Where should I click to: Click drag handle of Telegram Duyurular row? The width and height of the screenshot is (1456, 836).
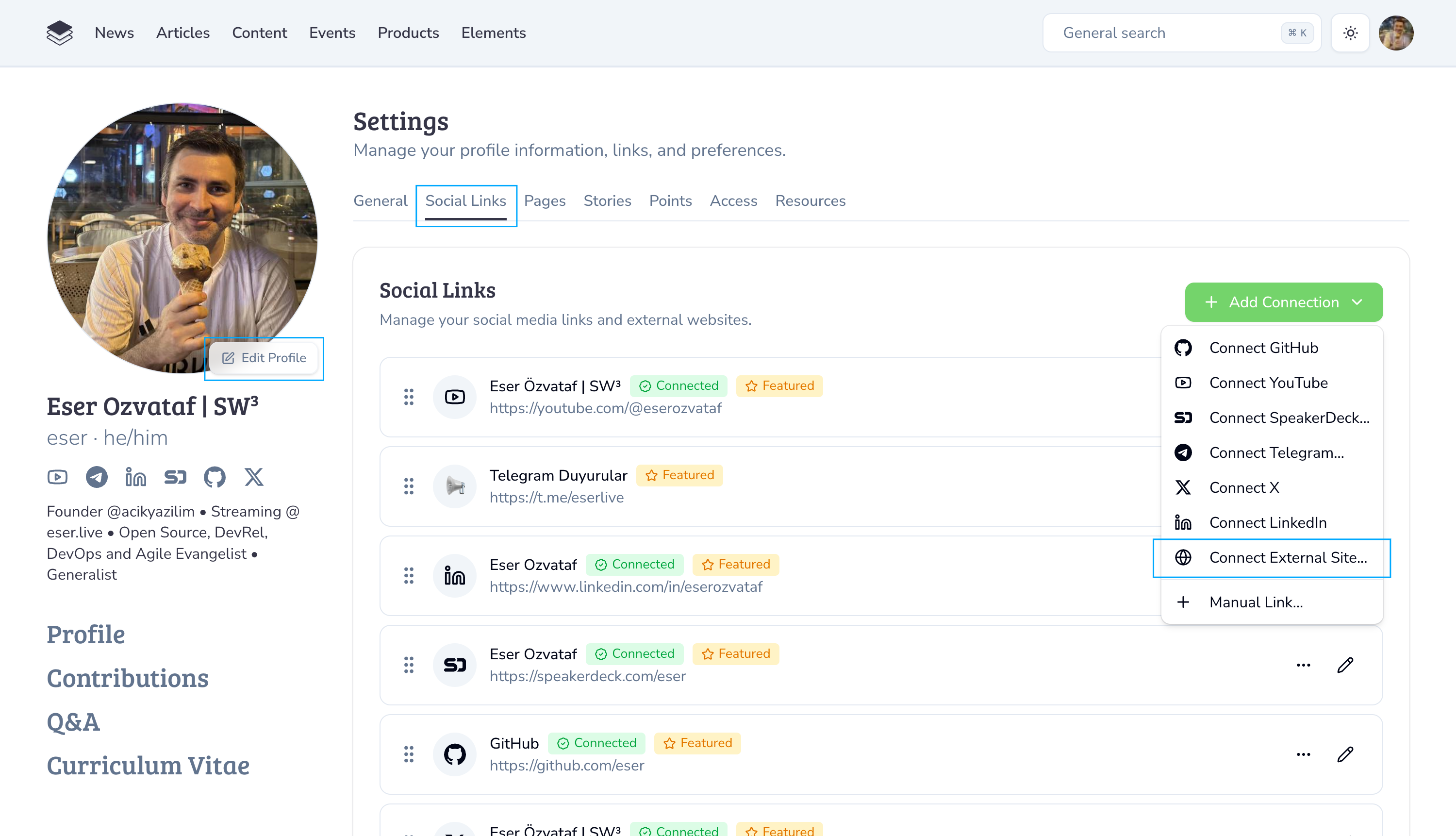pos(409,486)
